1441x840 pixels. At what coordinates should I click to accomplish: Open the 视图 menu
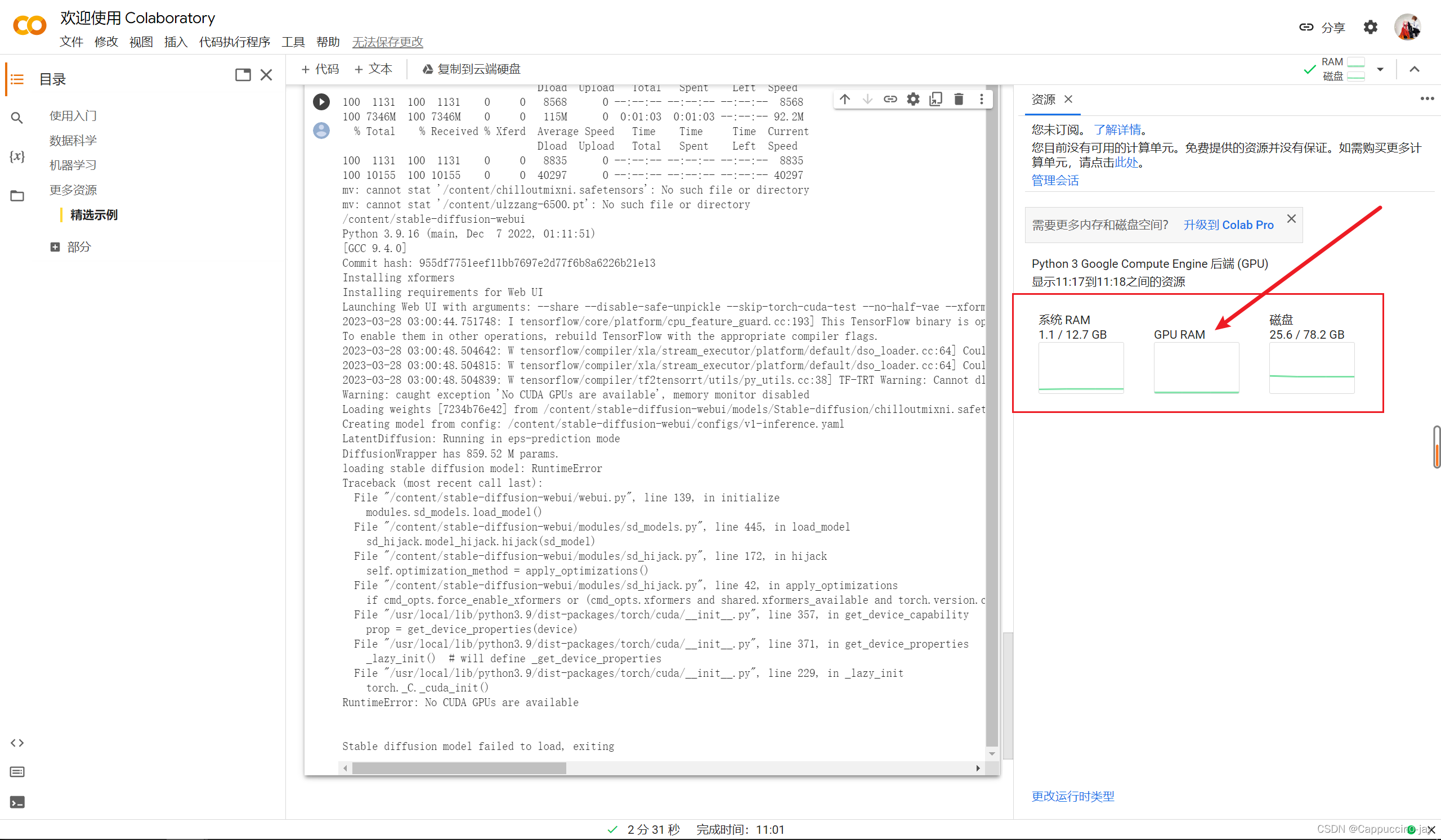141,42
